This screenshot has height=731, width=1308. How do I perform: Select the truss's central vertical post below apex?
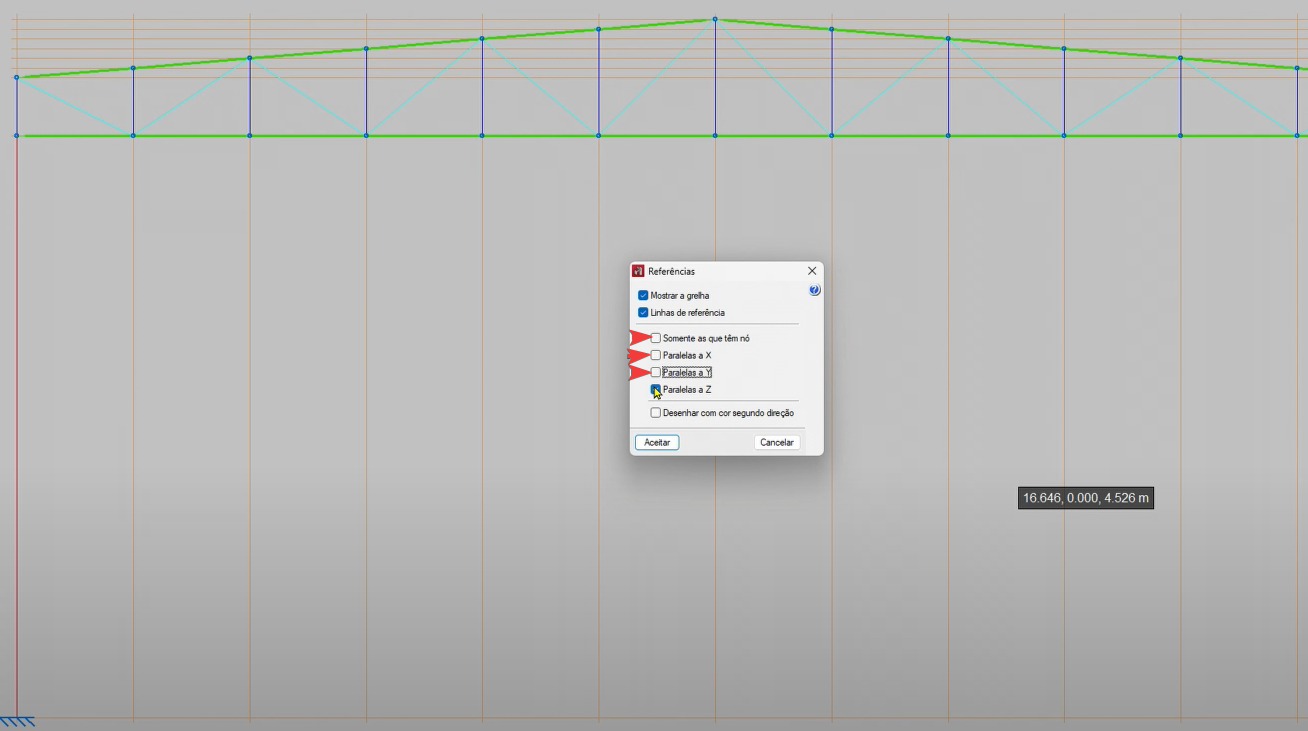click(x=715, y=80)
